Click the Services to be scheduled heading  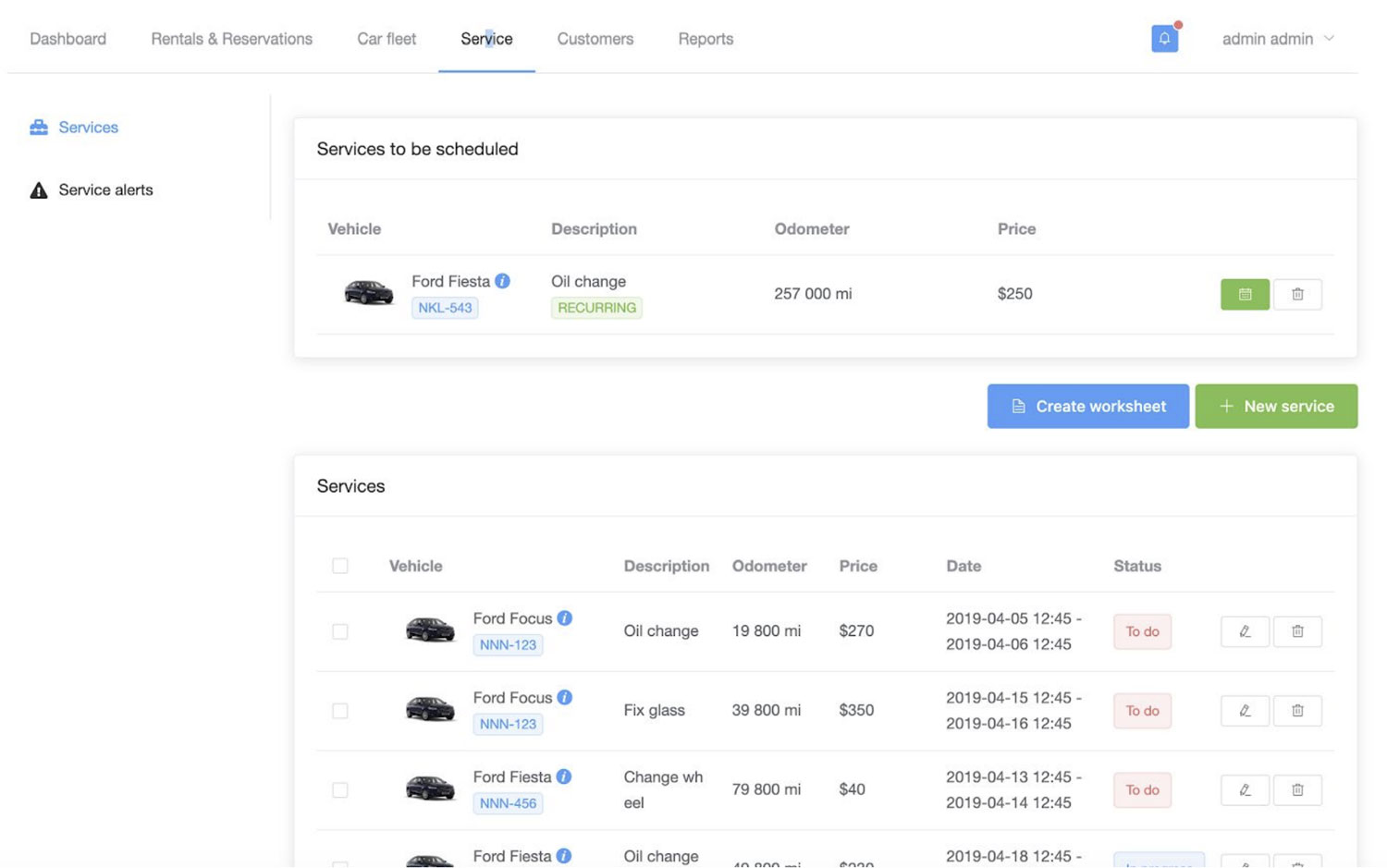(417, 149)
